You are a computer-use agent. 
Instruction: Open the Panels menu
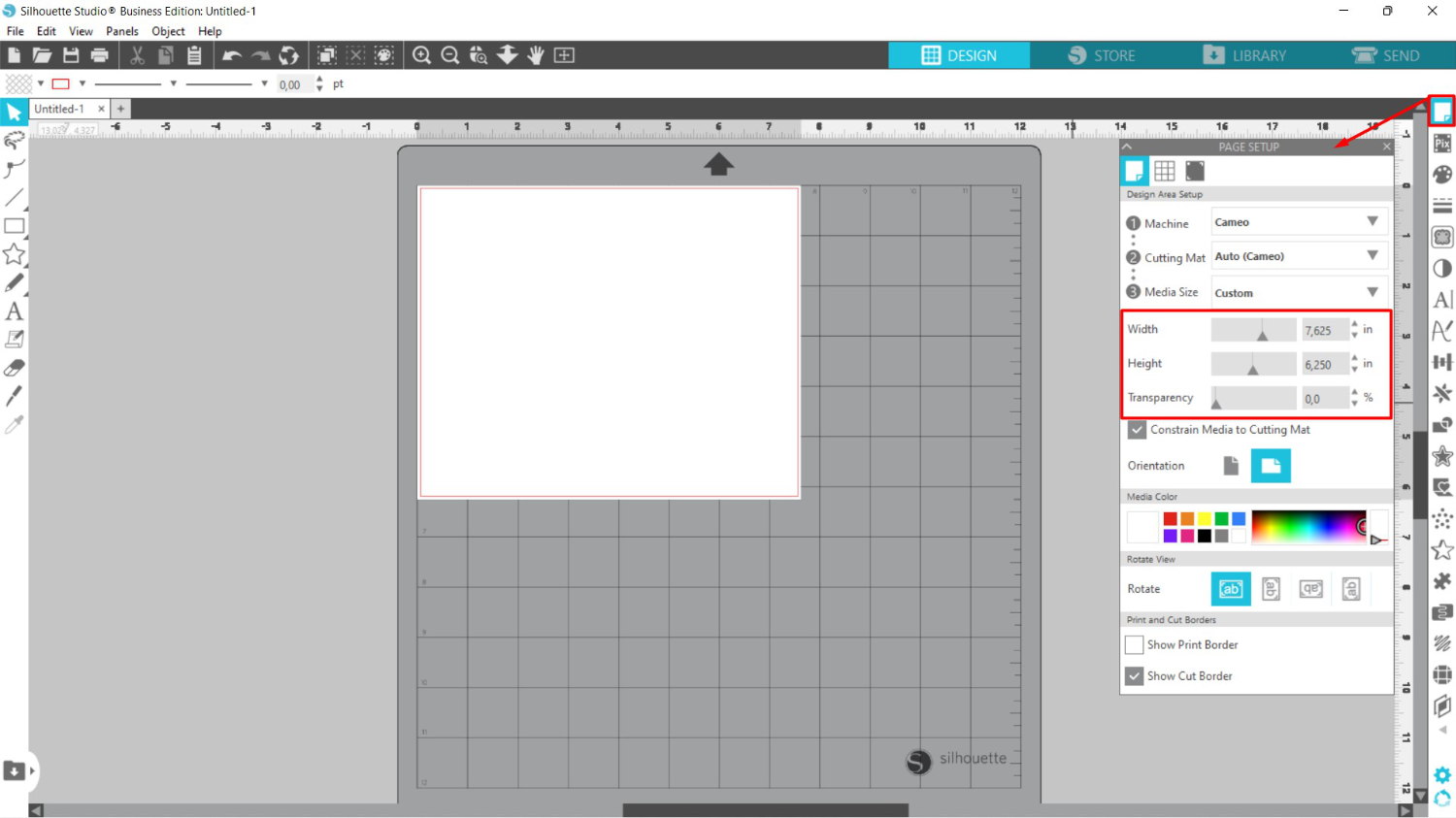122,31
